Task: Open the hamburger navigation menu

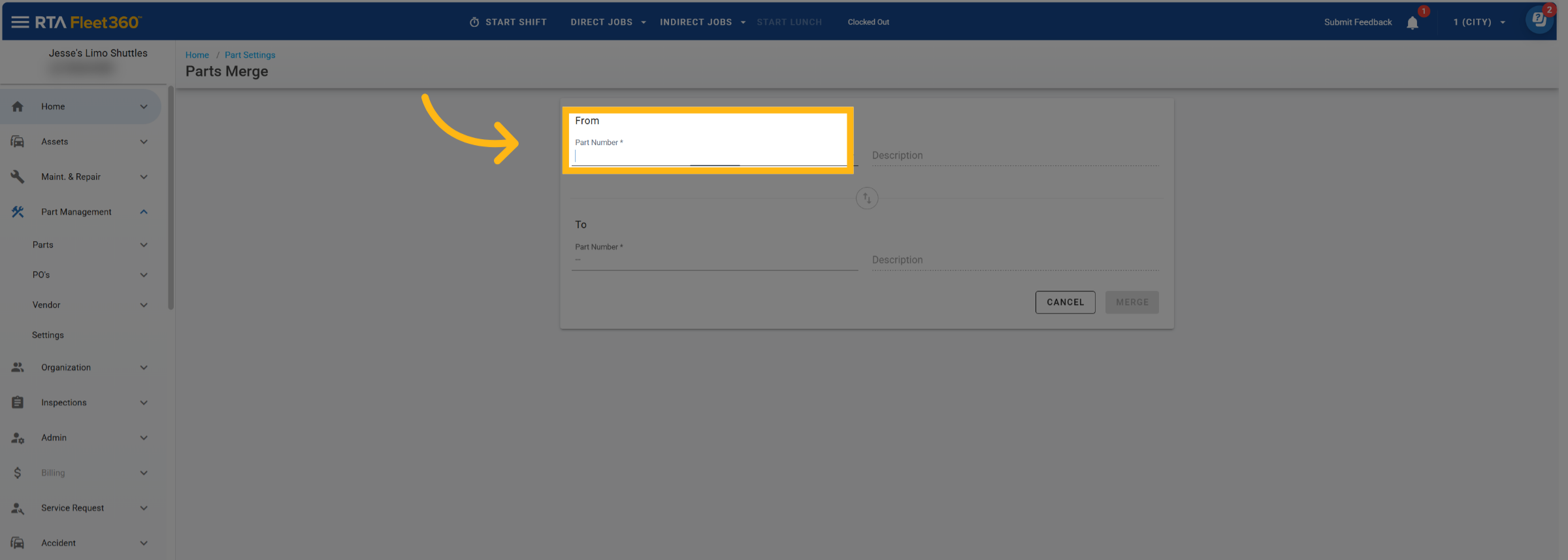Action: [x=20, y=22]
